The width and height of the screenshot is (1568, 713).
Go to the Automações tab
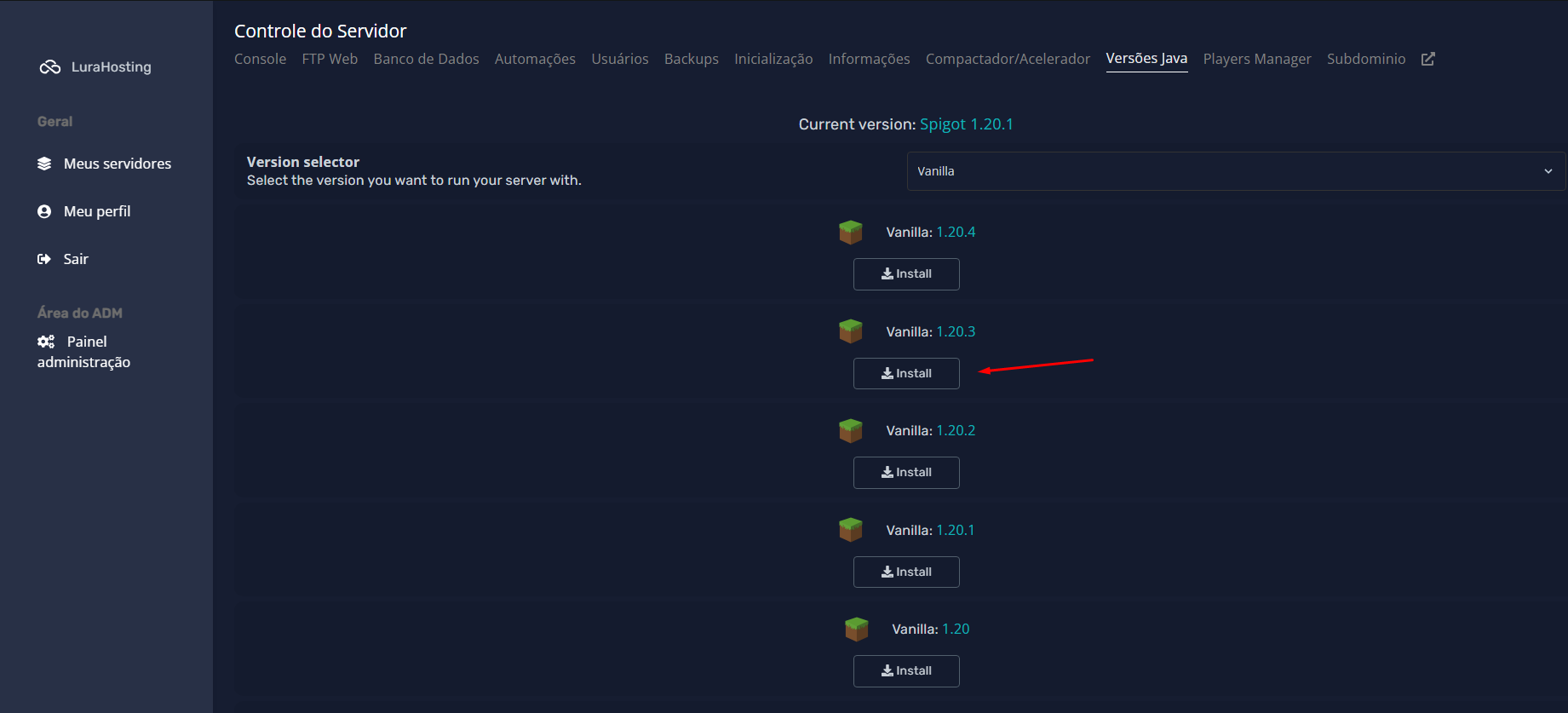click(x=535, y=59)
